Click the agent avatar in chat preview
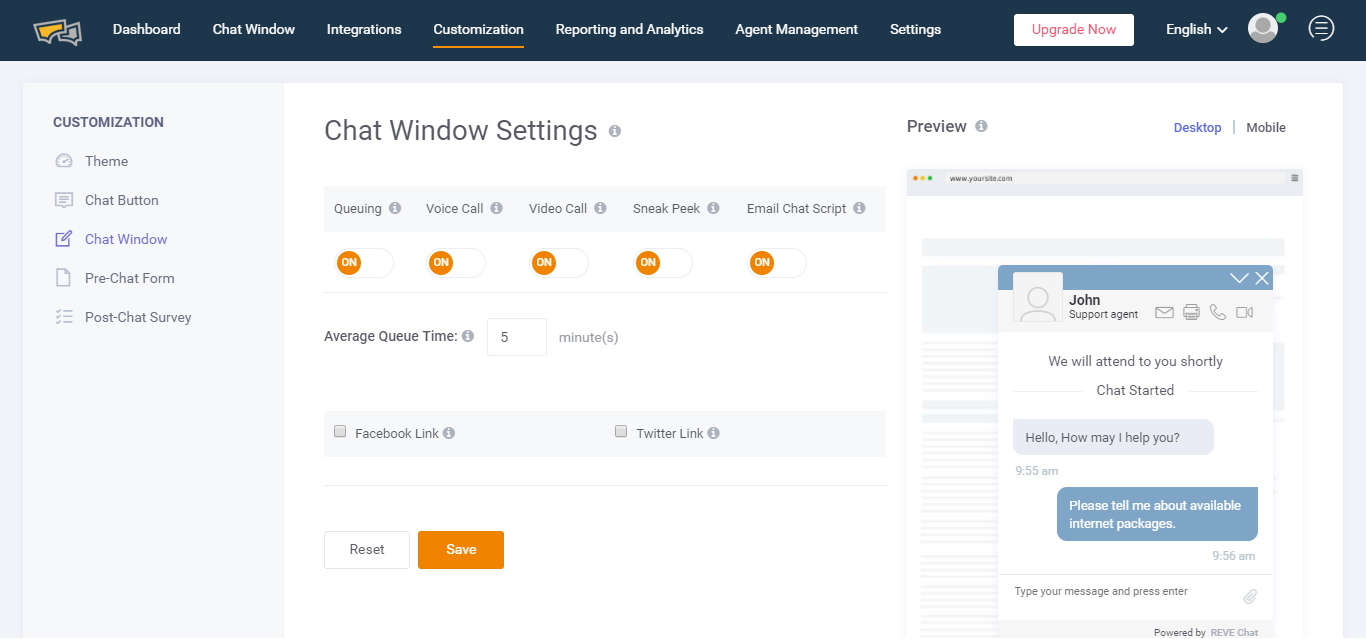The width and height of the screenshot is (1366, 639). [1038, 297]
